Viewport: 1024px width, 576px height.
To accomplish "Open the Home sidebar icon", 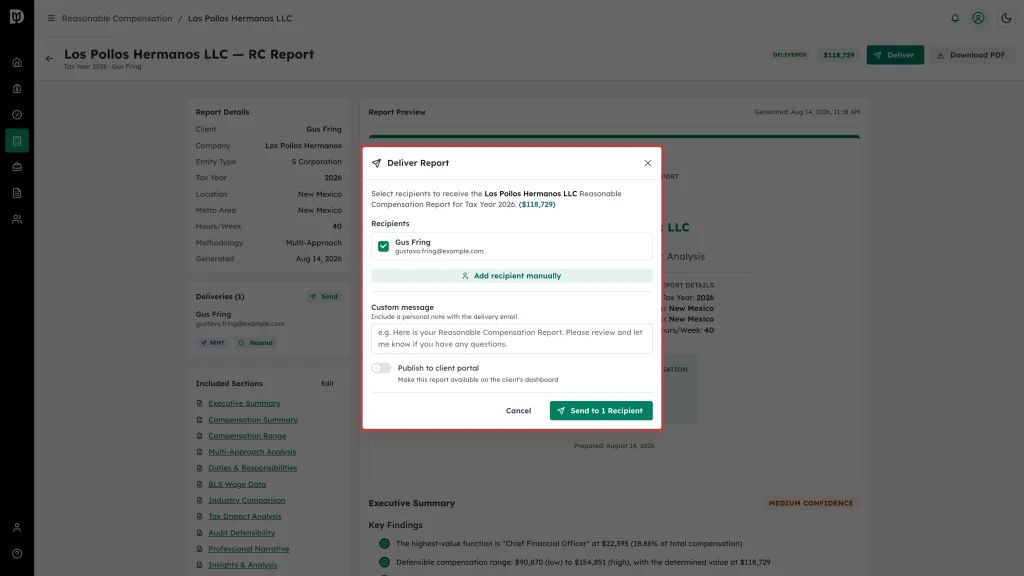I will (x=17, y=63).
